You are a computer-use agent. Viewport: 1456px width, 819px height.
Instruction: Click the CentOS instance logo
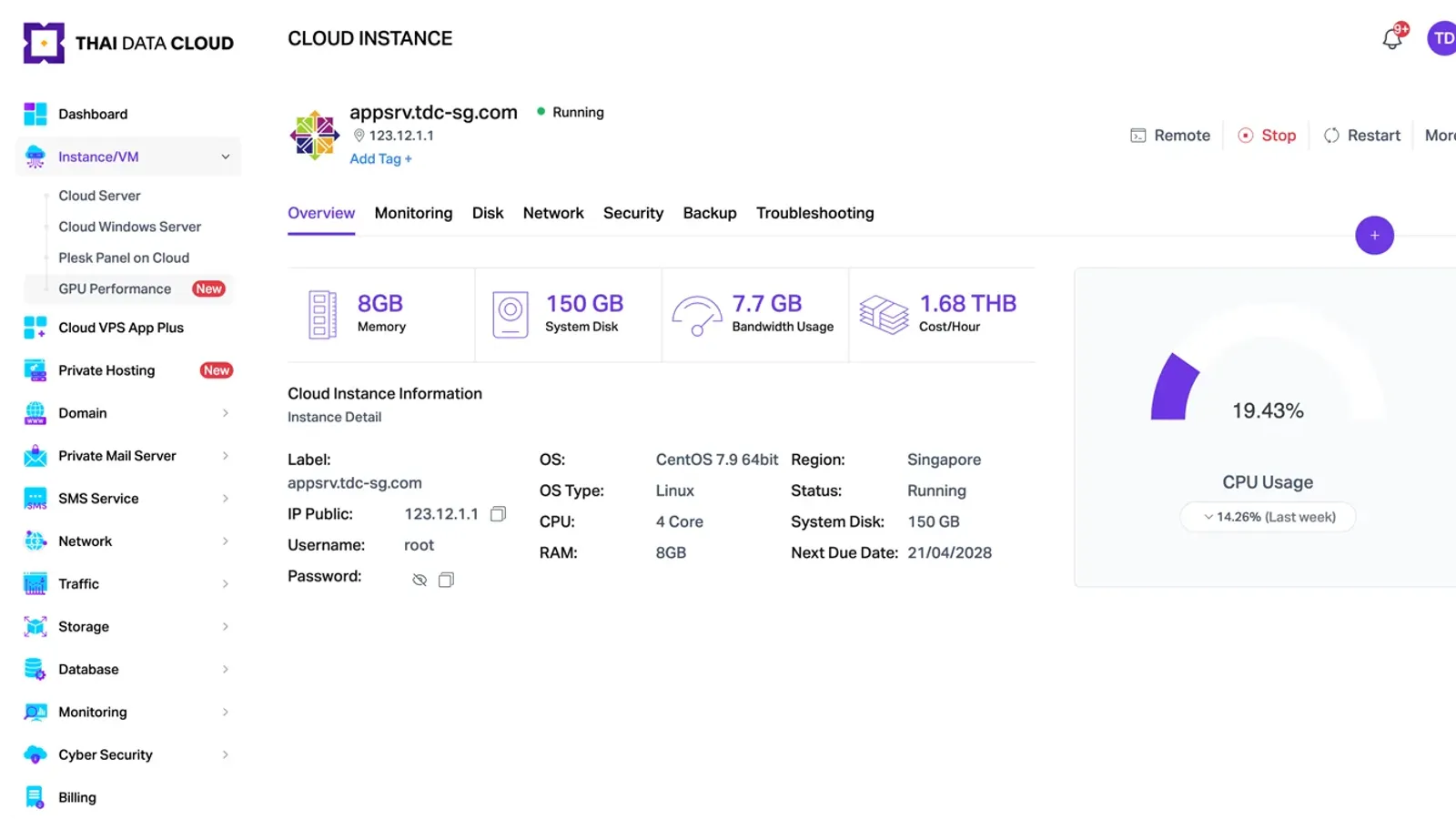point(315,136)
